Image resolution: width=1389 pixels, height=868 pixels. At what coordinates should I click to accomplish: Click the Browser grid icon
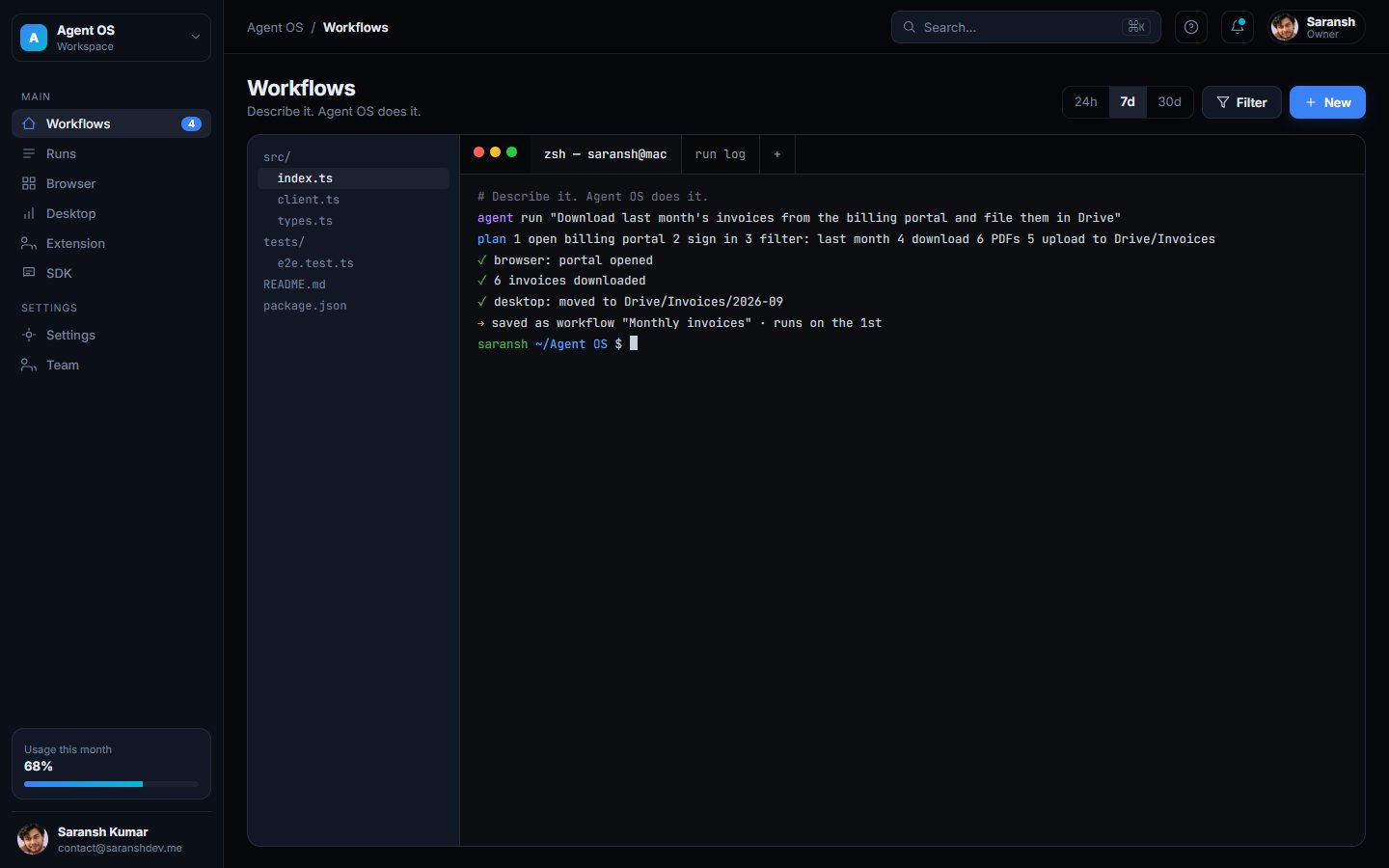tap(29, 183)
